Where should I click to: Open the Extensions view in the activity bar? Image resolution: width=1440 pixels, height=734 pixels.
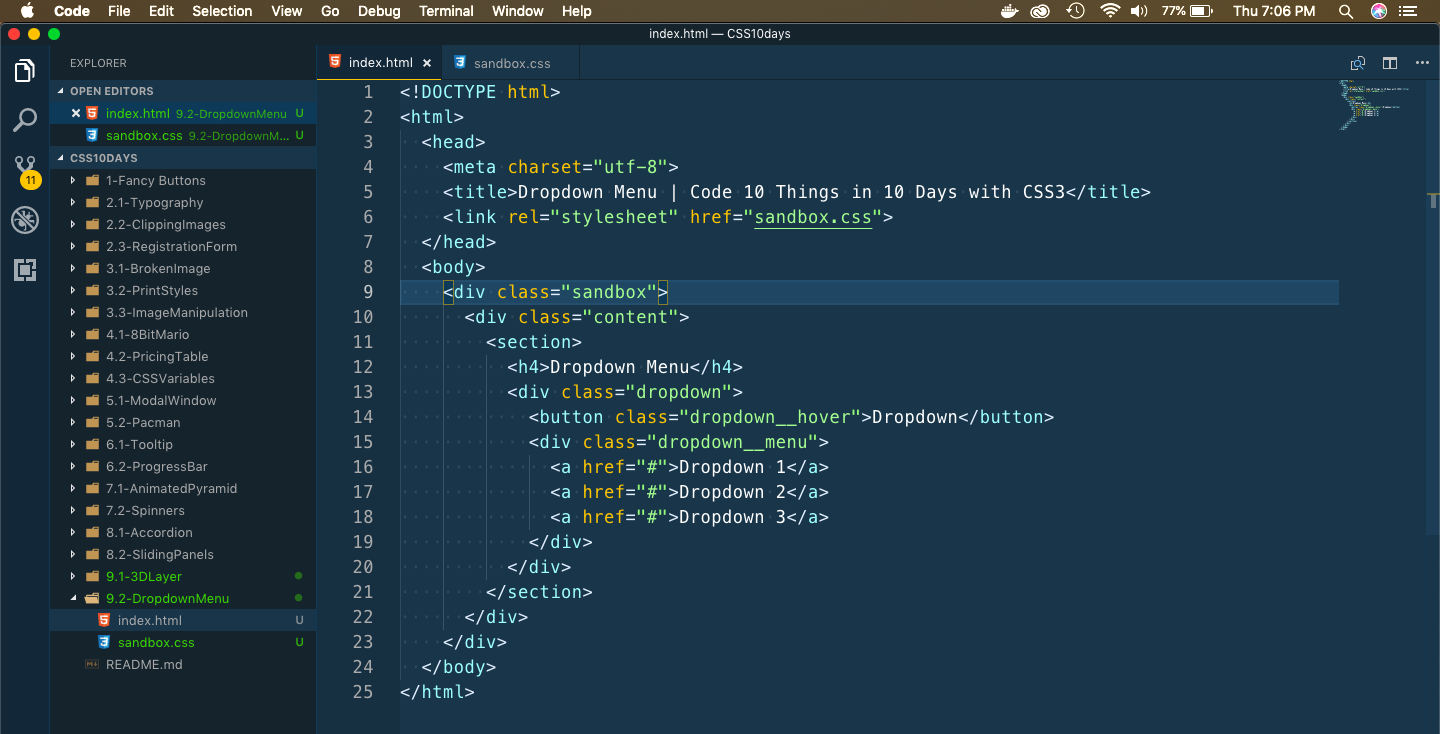(x=25, y=269)
